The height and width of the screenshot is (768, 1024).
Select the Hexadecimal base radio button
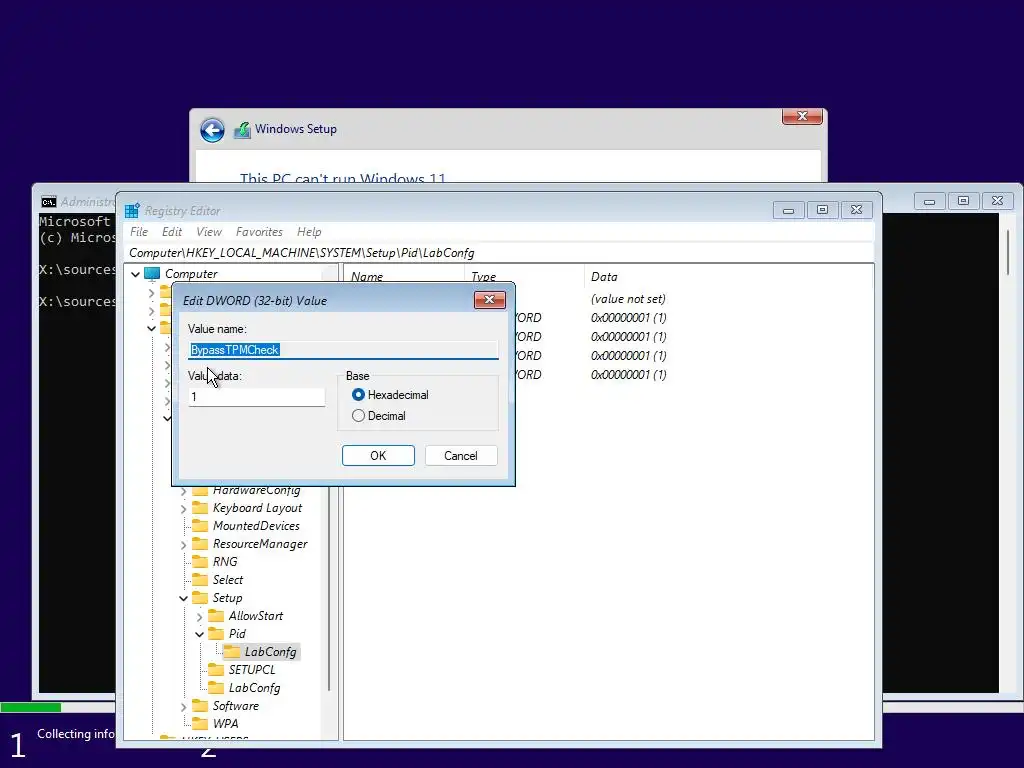(358, 394)
